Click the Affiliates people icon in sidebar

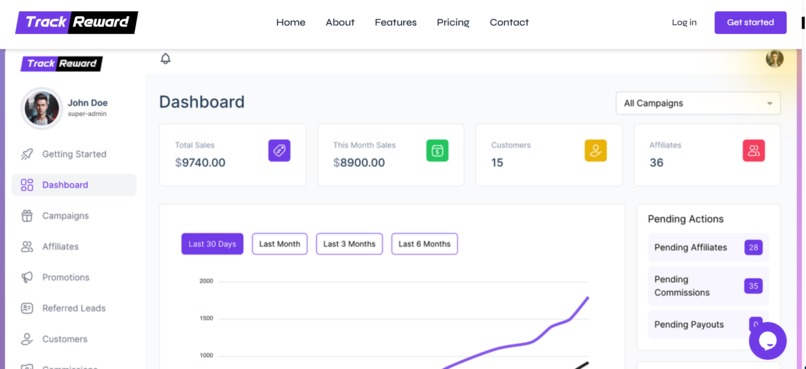coord(27,247)
